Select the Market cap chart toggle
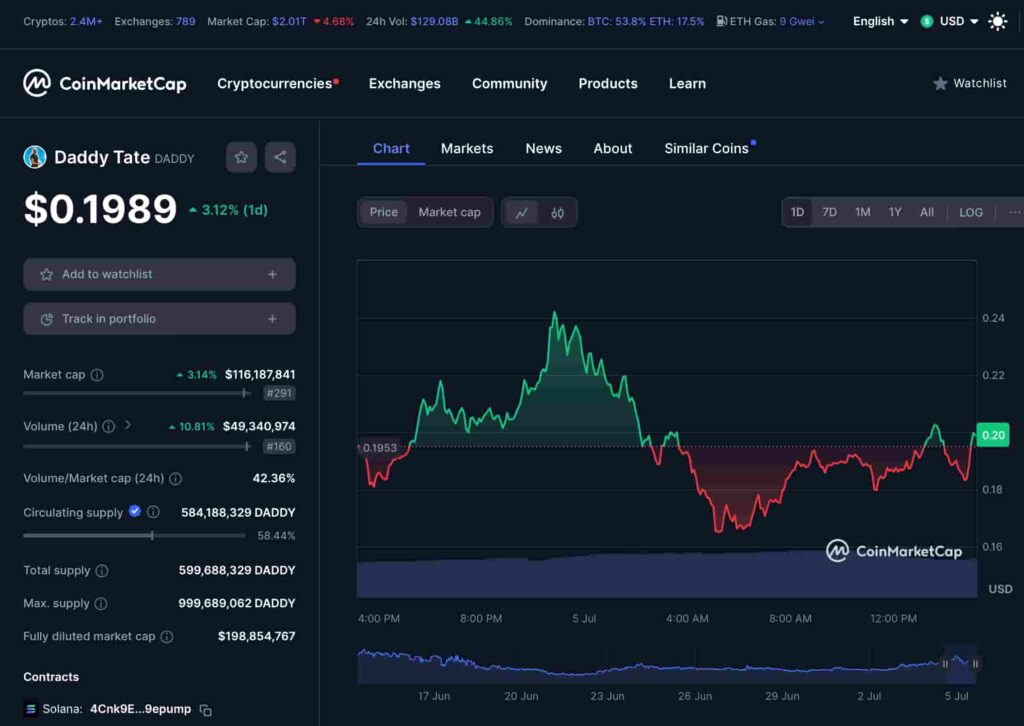 [449, 212]
